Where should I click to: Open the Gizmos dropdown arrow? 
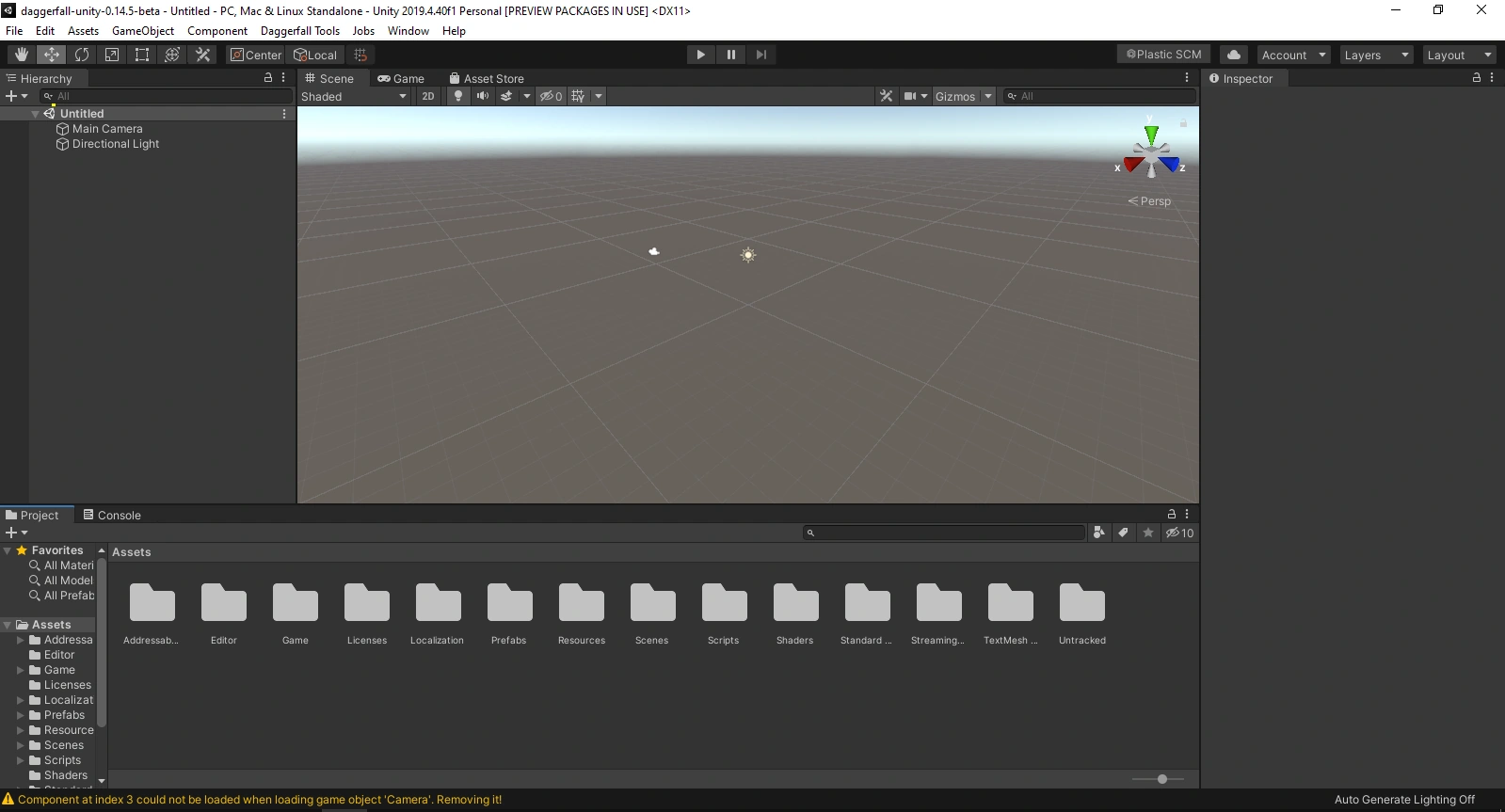tap(988, 96)
